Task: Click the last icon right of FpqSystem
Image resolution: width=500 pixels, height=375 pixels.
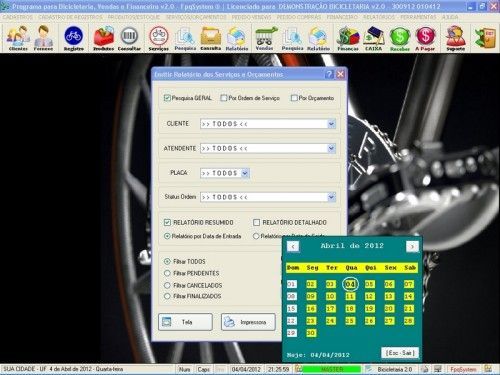Action: click(488, 369)
